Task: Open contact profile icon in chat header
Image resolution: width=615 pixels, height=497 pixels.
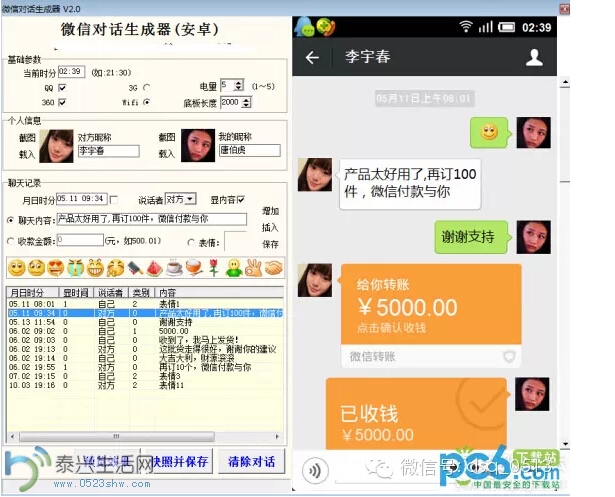Action: 534,57
